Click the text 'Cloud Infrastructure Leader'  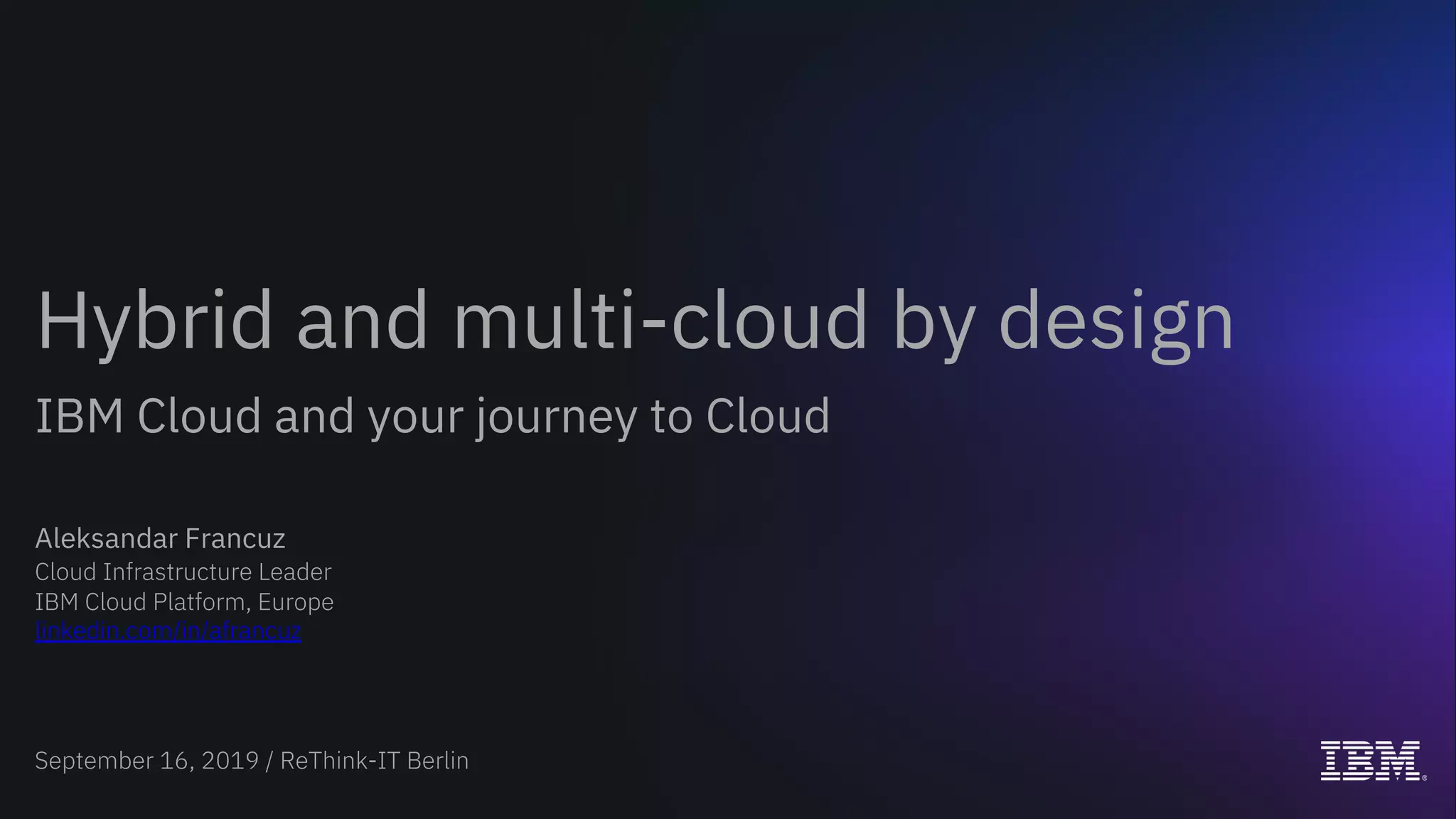pyautogui.click(x=183, y=572)
